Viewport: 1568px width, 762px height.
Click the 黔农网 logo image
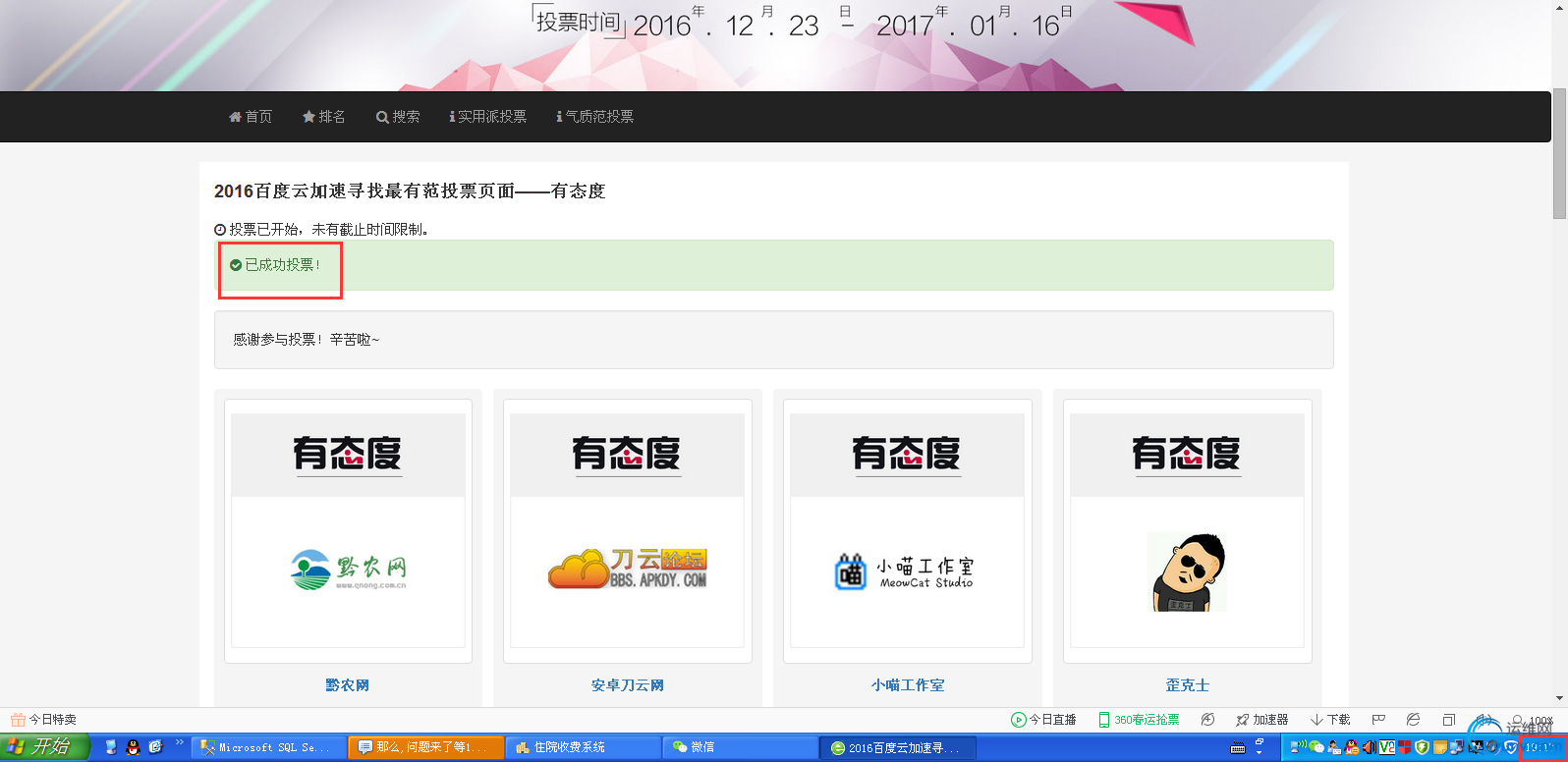[349, 571]
